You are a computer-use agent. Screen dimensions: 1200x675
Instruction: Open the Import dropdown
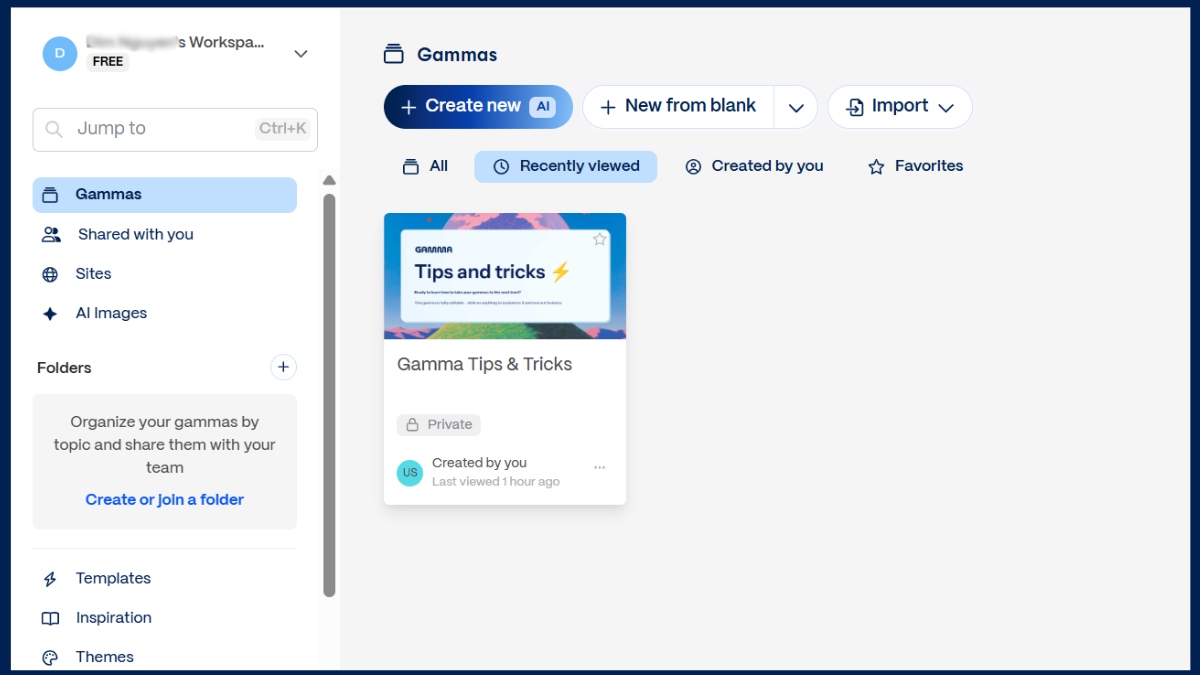900,107
